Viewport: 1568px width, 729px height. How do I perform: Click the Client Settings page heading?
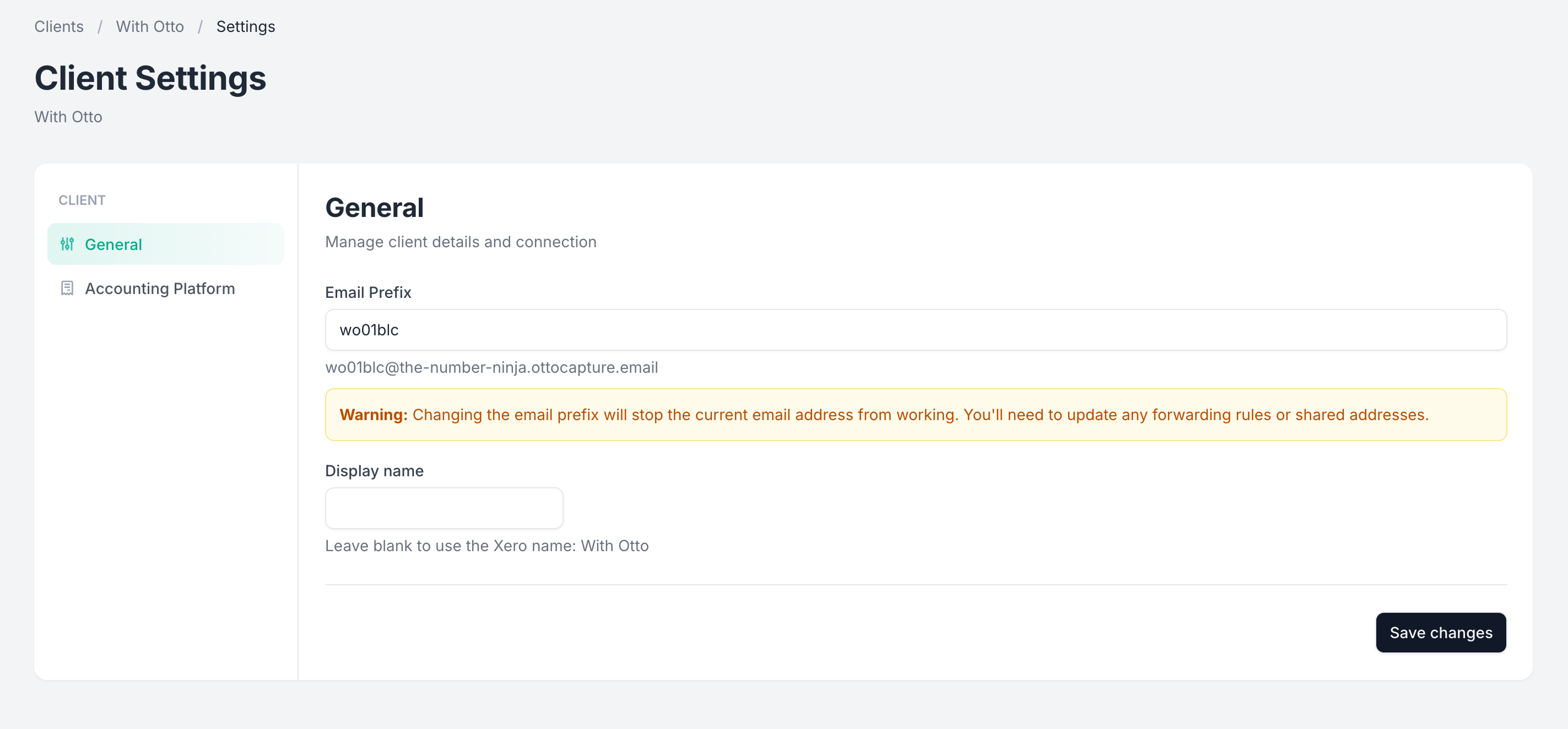click(150, 79)
